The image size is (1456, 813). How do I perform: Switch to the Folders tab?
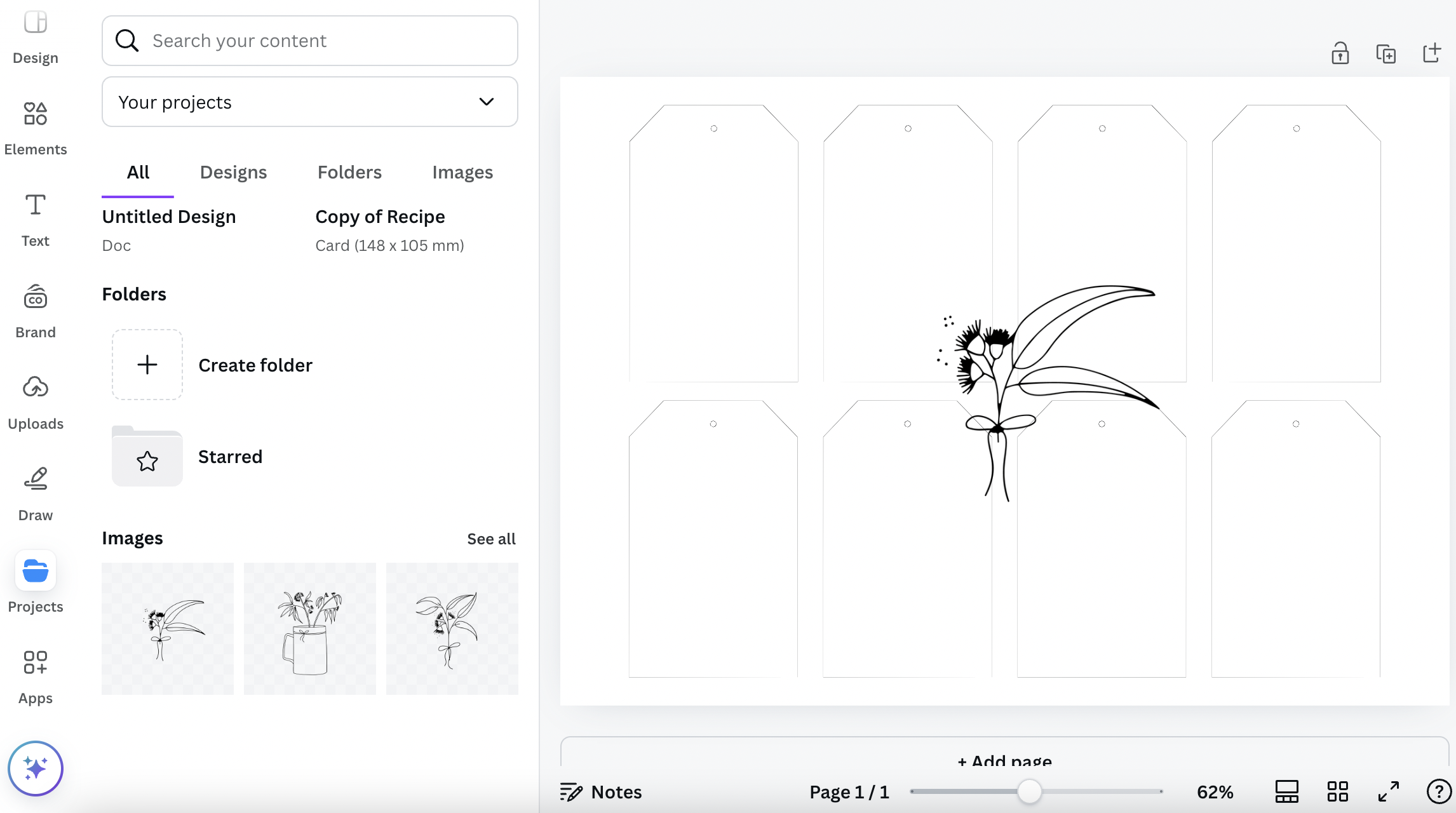pos(349,172)
